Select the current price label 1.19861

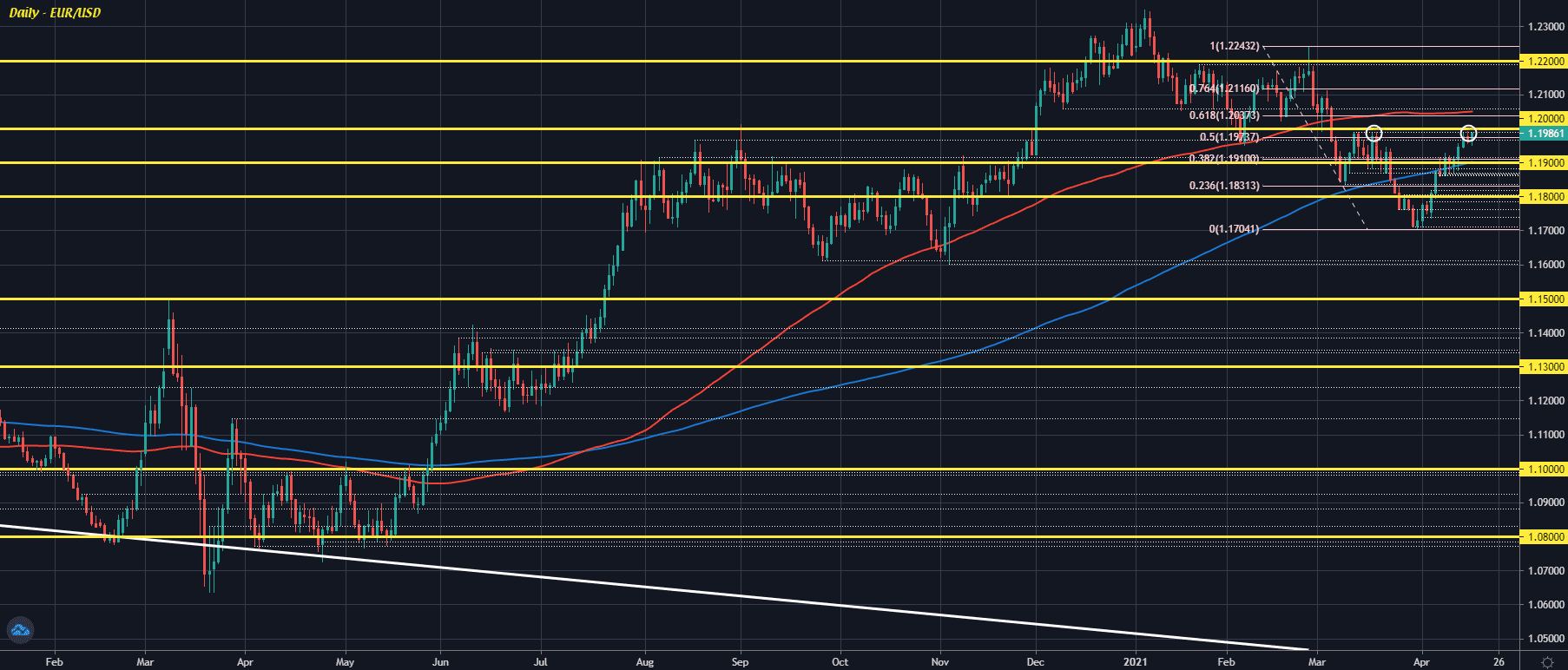(x=1545, y=134)
